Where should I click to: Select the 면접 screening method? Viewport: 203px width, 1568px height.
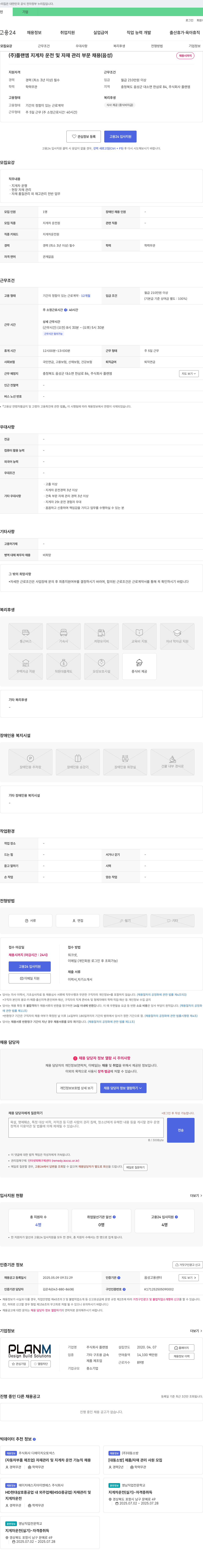[x=78, y=920]
